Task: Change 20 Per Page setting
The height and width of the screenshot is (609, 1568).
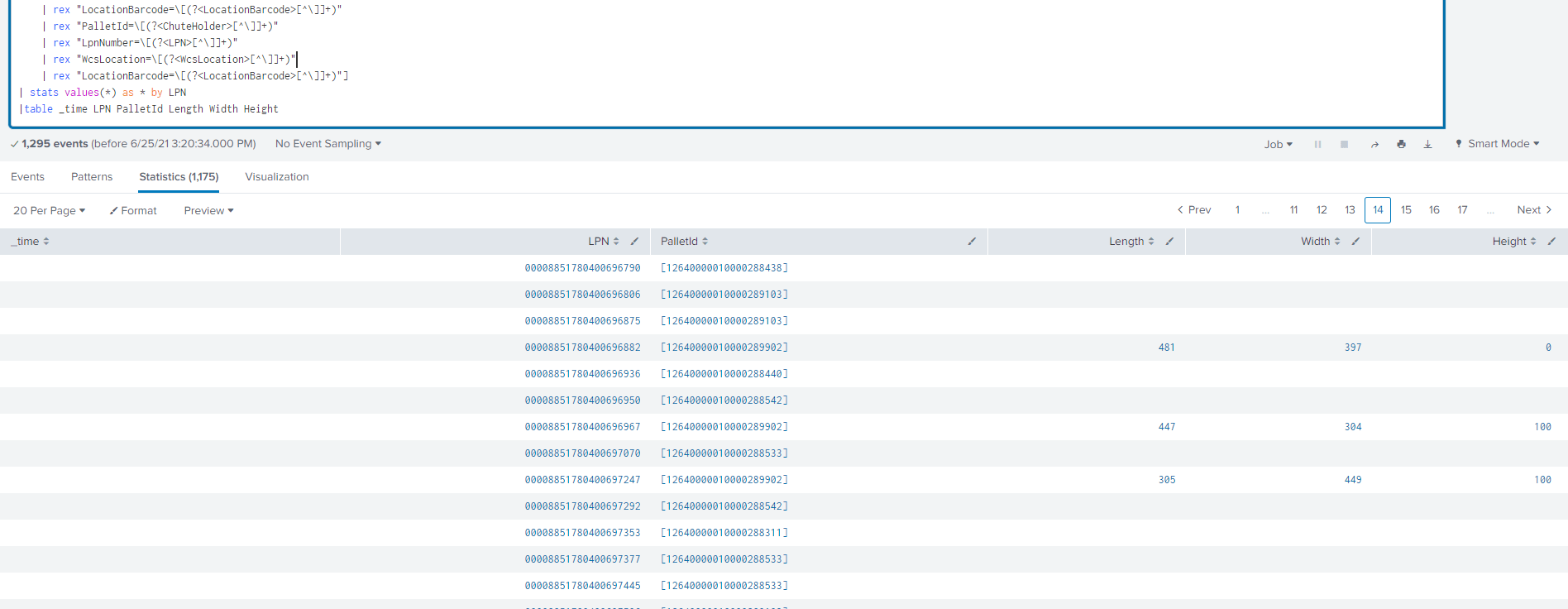Action: click(50, 211)
